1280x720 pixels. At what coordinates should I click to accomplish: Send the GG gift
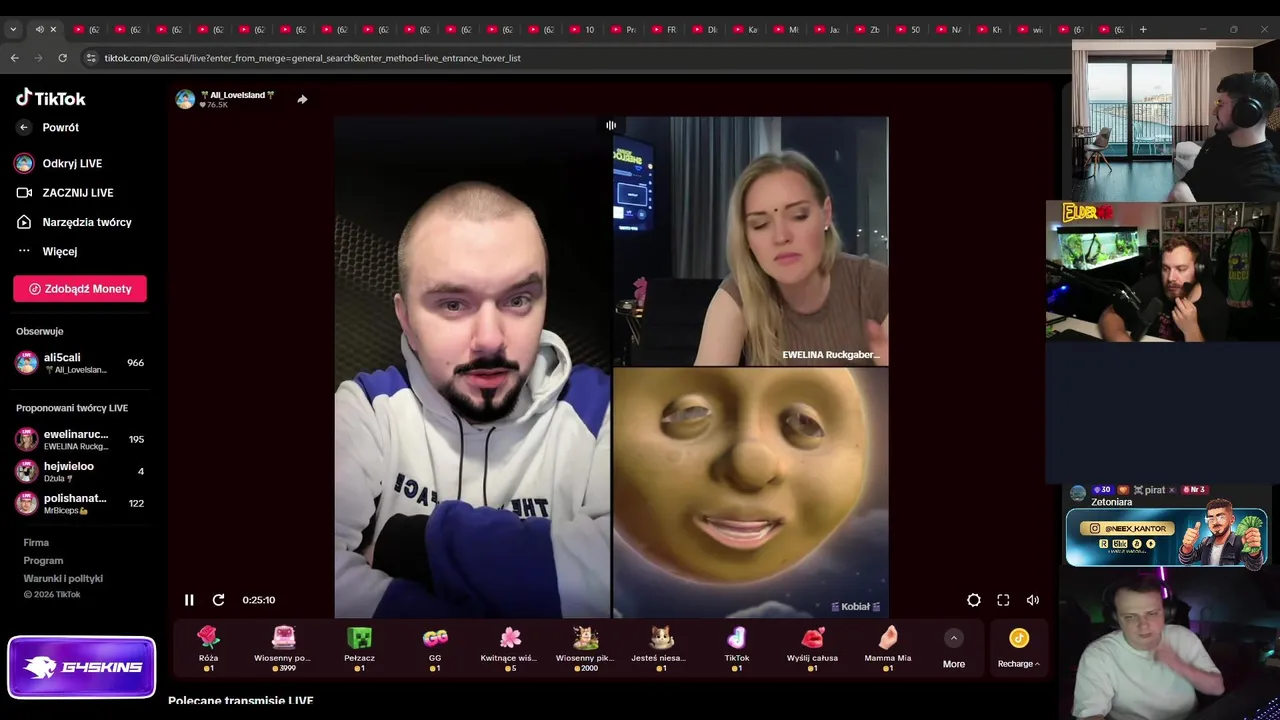pos(435,648)
